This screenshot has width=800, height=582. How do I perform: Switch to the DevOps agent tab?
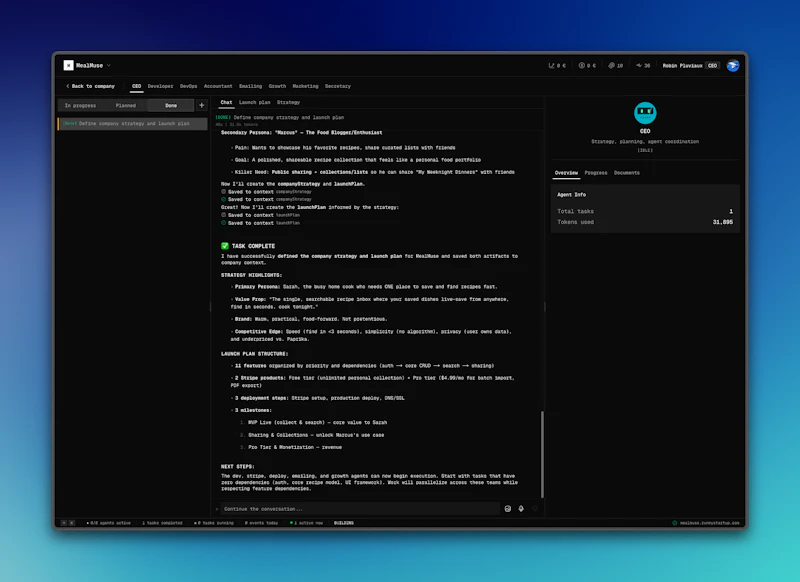188,86
